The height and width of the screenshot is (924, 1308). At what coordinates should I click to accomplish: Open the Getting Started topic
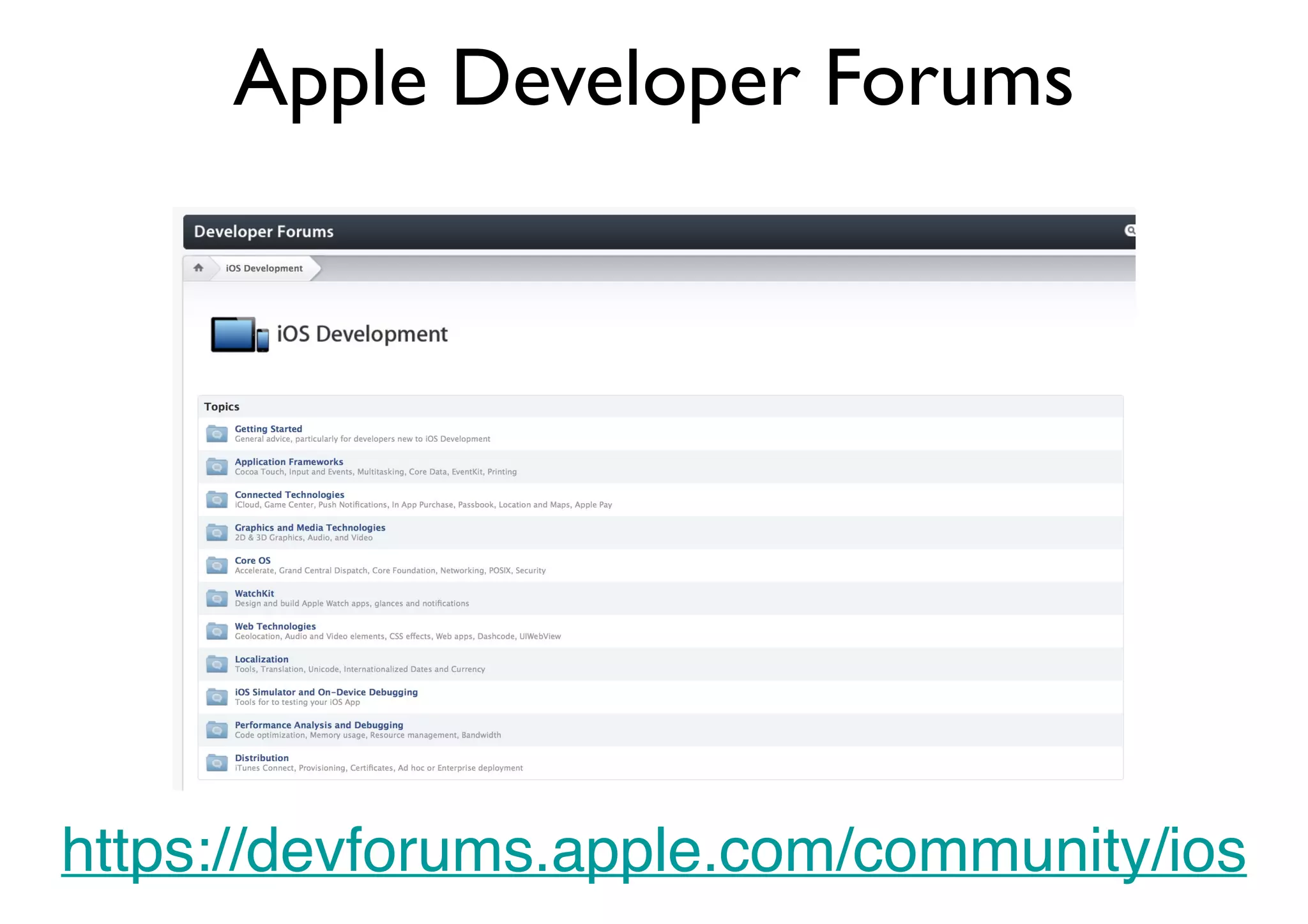[268, 429]
